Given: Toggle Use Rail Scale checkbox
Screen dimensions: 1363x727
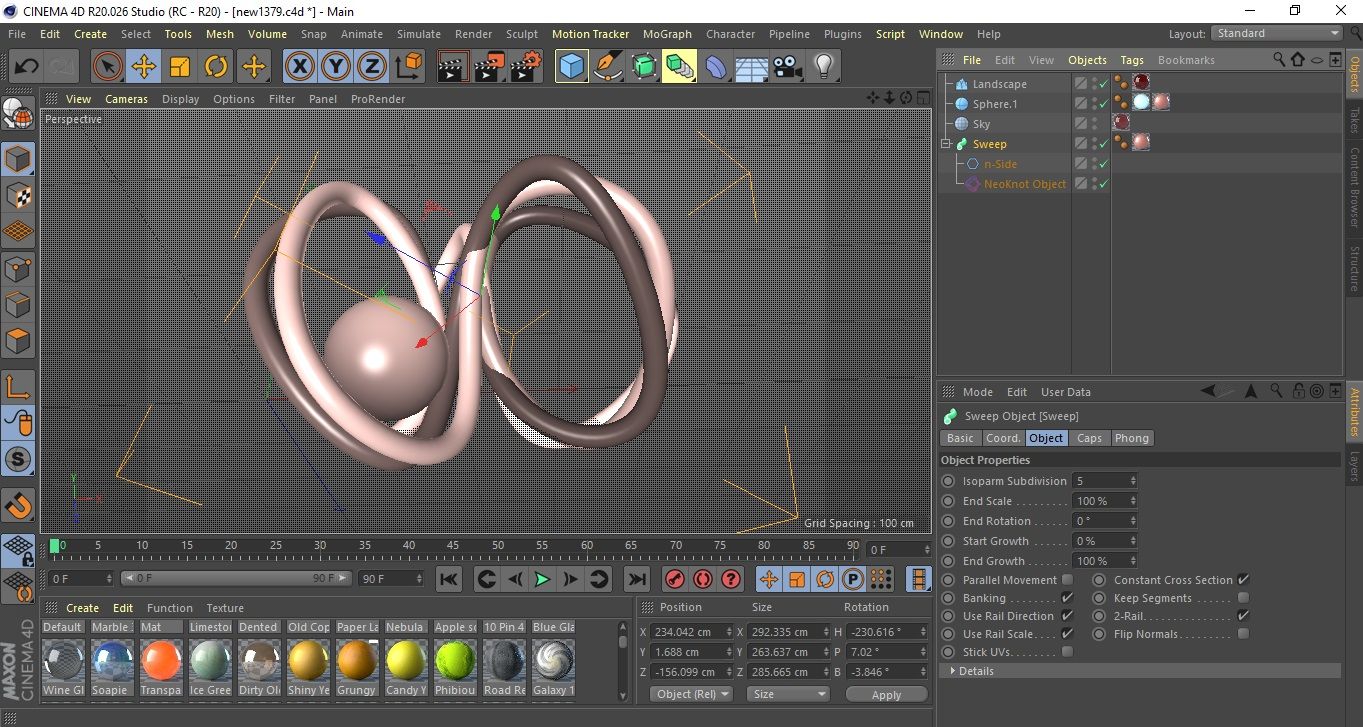Looking at the screenshot, I should pyautogui.click(x=1067, y=634).
